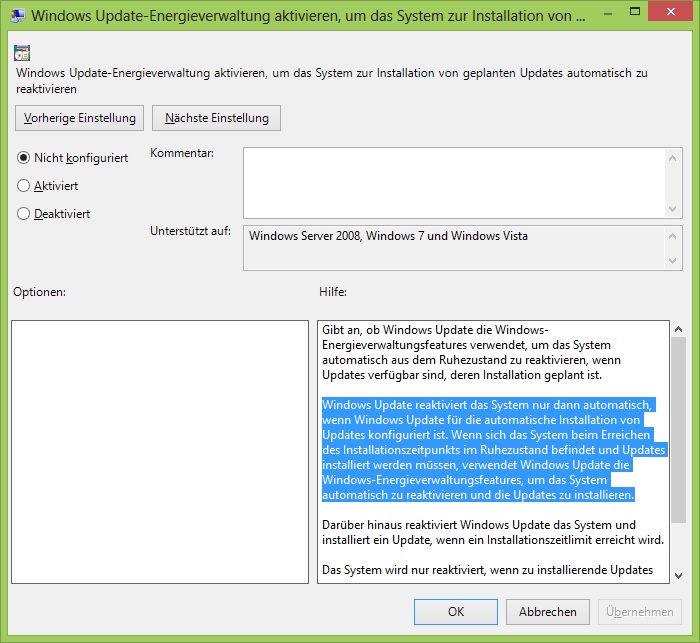Click inside the empty Optionen panel
Viewport: 700px width, 643px height.
pyautogui.click(x=160, y=452)
